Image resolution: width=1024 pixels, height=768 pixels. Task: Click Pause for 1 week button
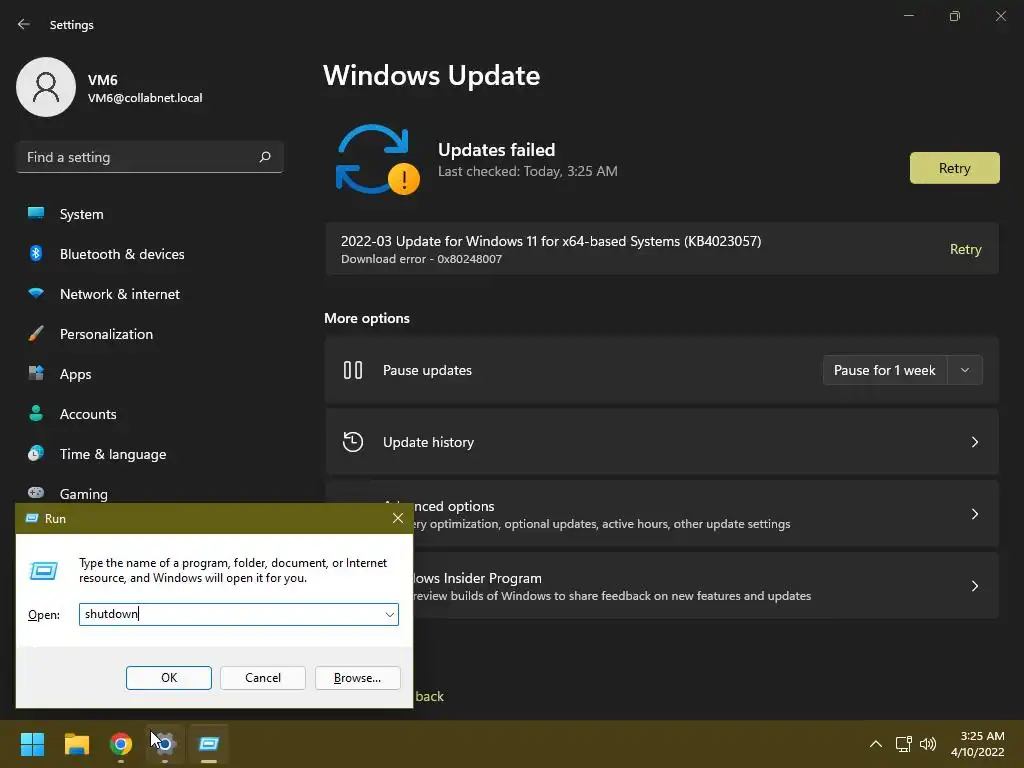click(884, 370)
